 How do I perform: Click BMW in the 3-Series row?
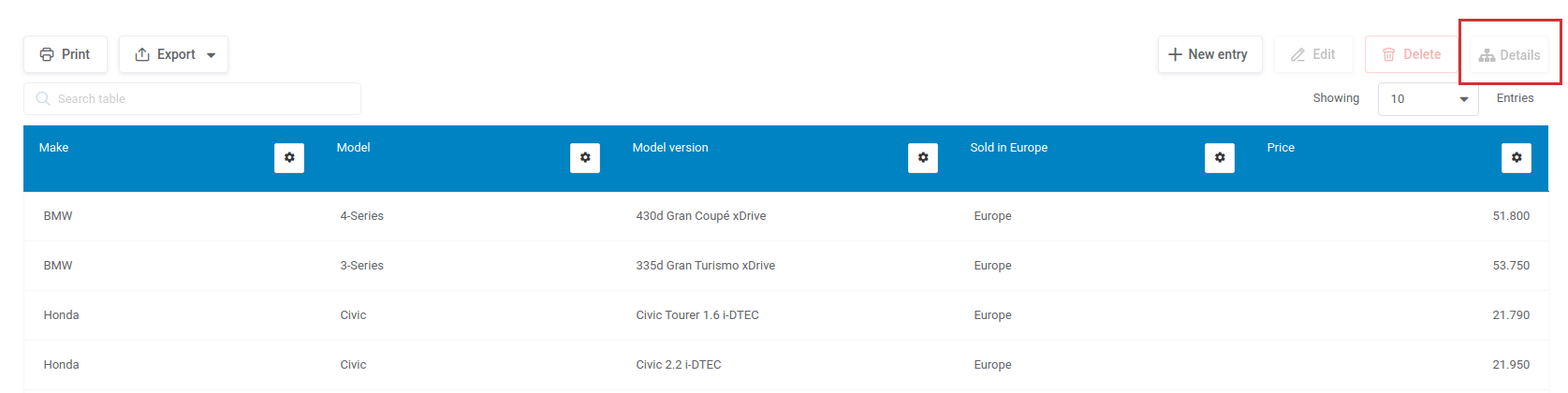pyautogui.click(x=58, y=266)
